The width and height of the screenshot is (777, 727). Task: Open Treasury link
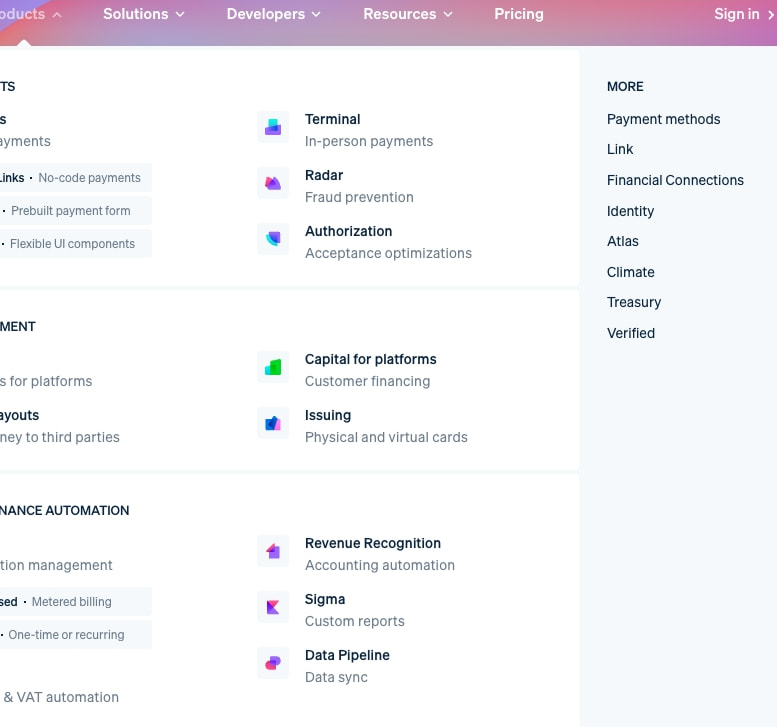point(634,302)
